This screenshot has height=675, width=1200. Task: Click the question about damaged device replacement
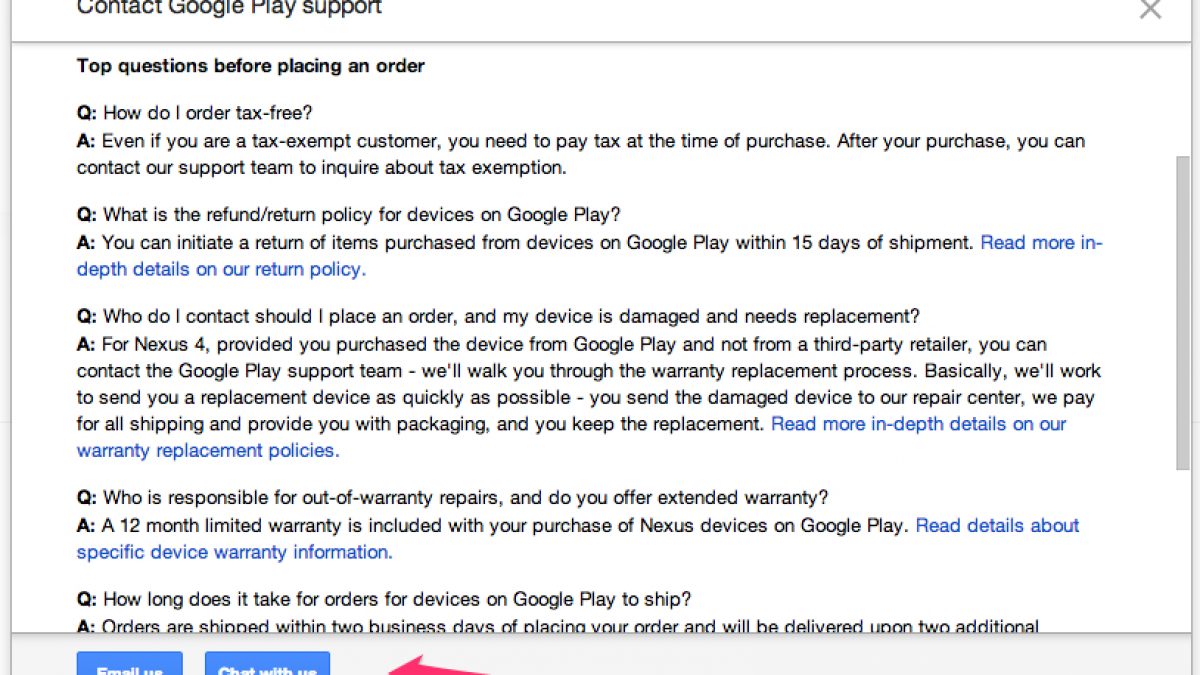498,316
